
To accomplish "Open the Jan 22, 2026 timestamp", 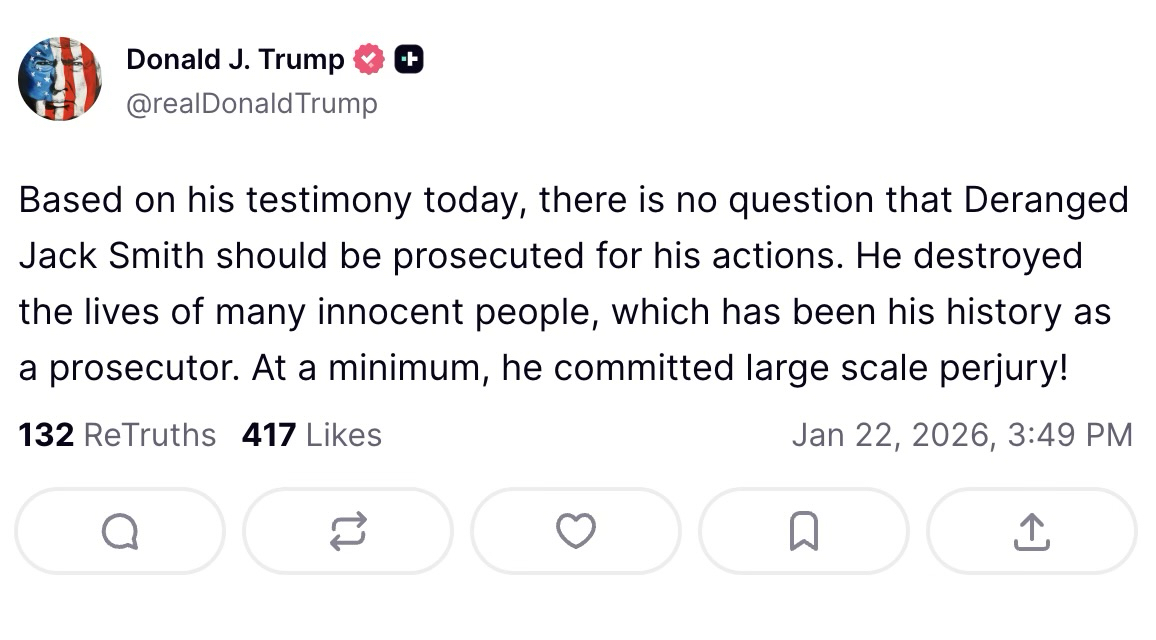I will pyautogui.click(x=961, y=435).
